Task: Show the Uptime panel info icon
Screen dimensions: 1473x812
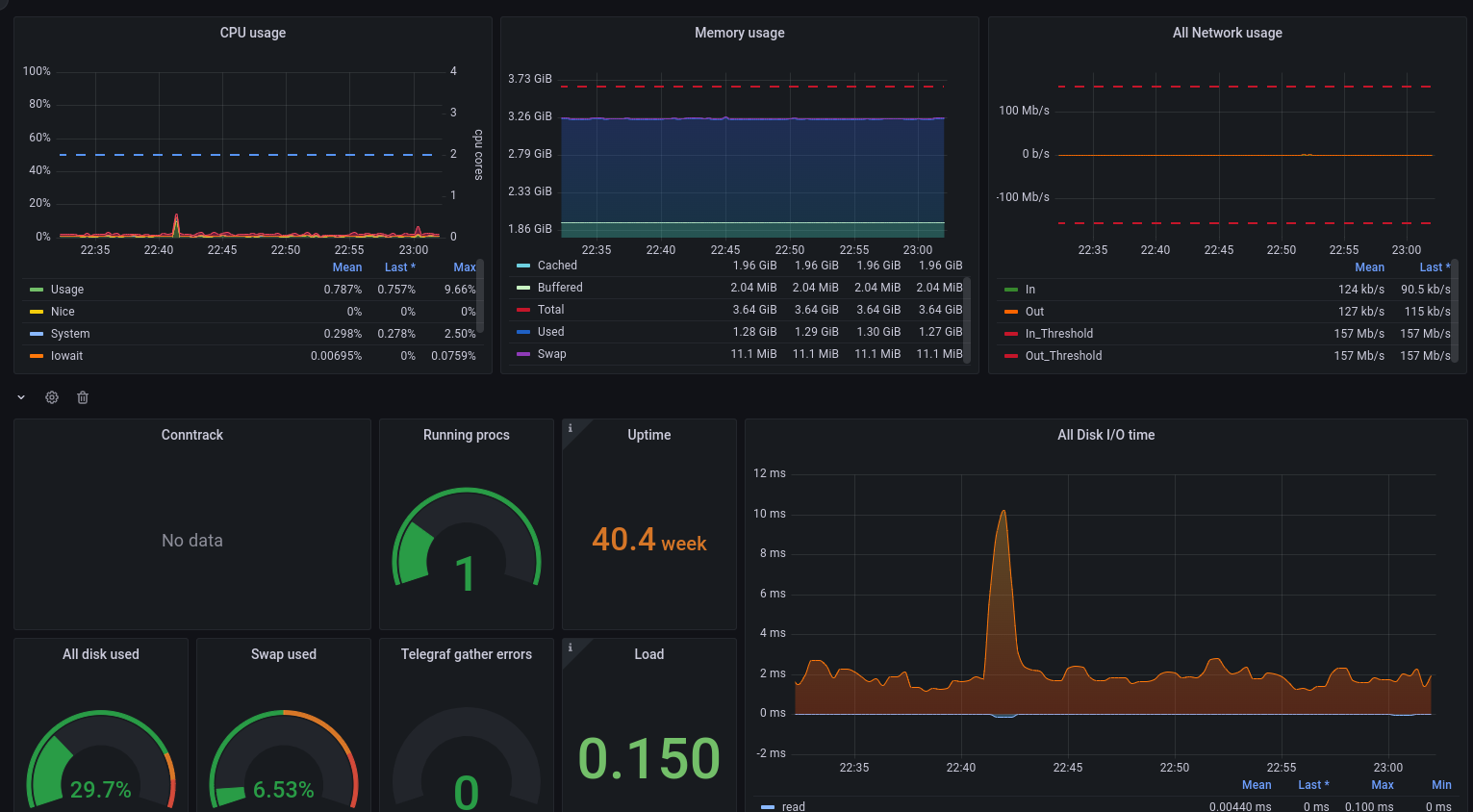Action: pos(570,428)
